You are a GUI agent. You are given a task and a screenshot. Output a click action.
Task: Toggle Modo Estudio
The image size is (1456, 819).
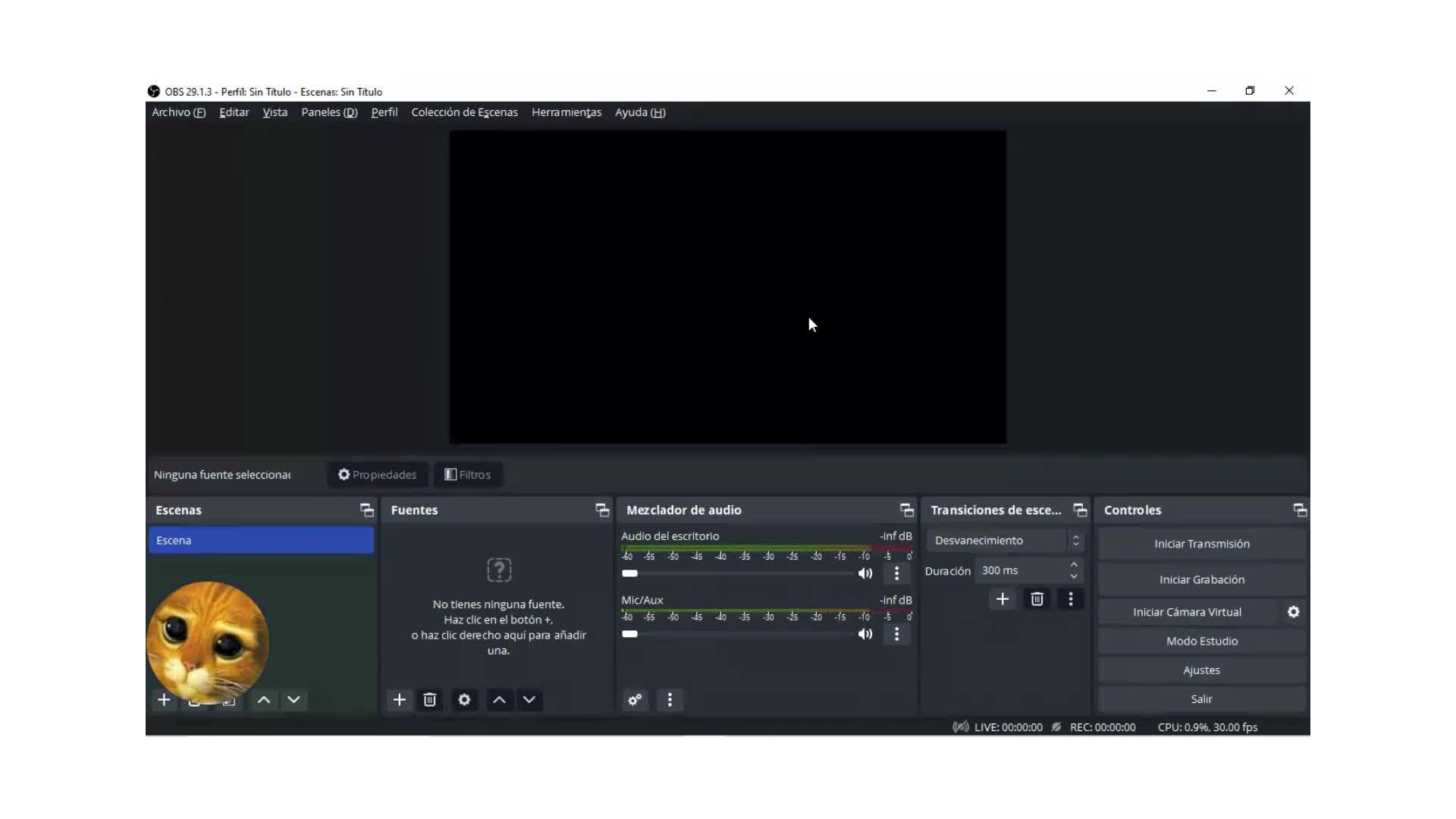click(1201, 641)
